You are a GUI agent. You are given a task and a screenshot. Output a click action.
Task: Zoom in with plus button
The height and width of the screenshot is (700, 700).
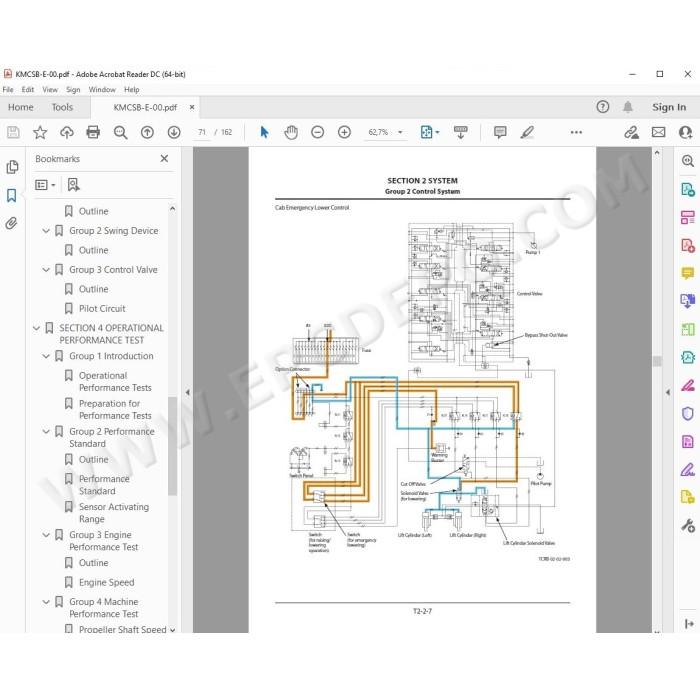tap(344, 132)
